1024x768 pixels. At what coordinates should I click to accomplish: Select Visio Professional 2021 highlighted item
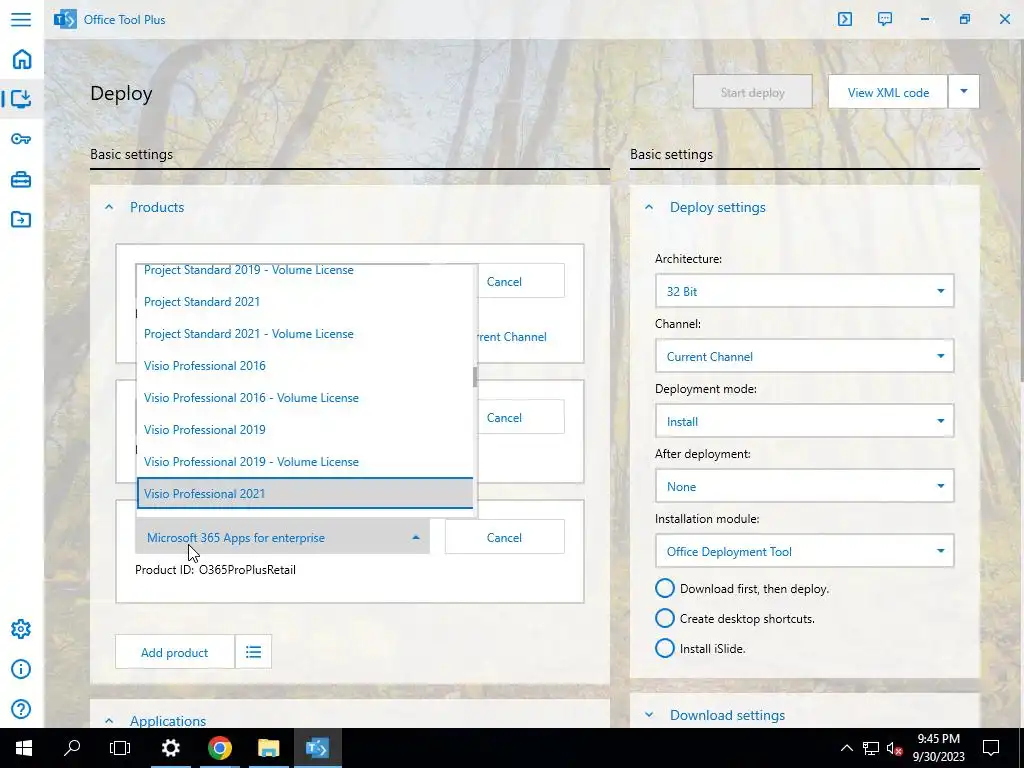click(304, 494)
